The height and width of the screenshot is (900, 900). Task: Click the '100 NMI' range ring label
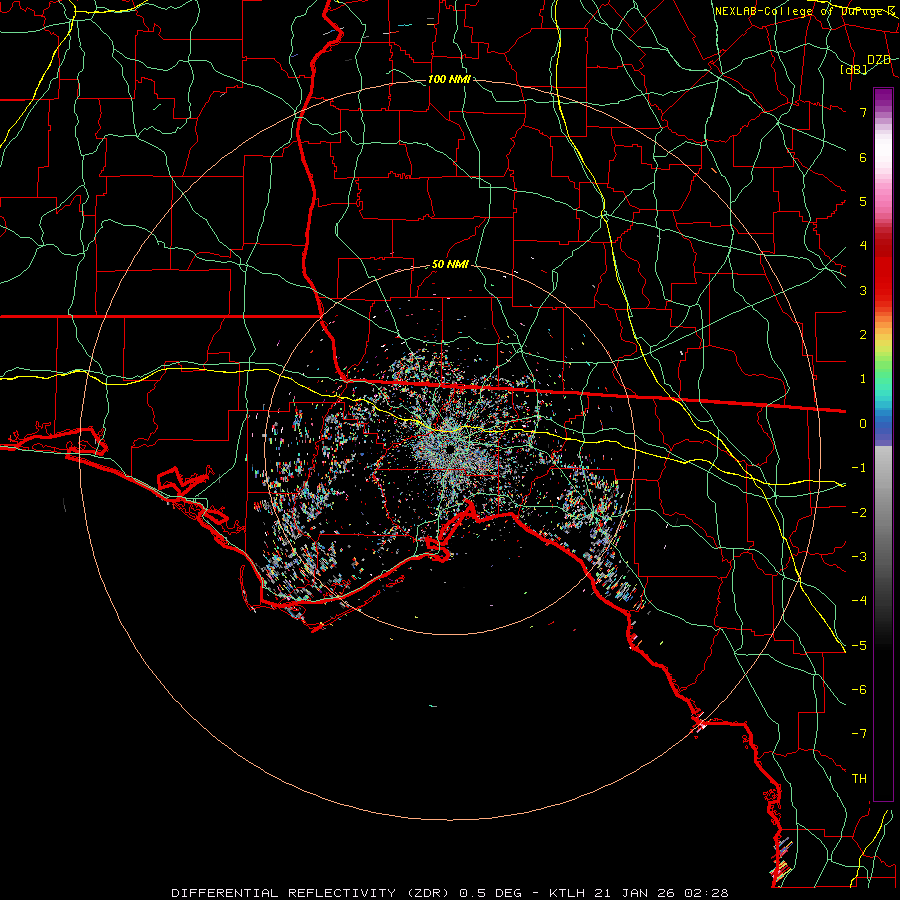coord(449,79)
